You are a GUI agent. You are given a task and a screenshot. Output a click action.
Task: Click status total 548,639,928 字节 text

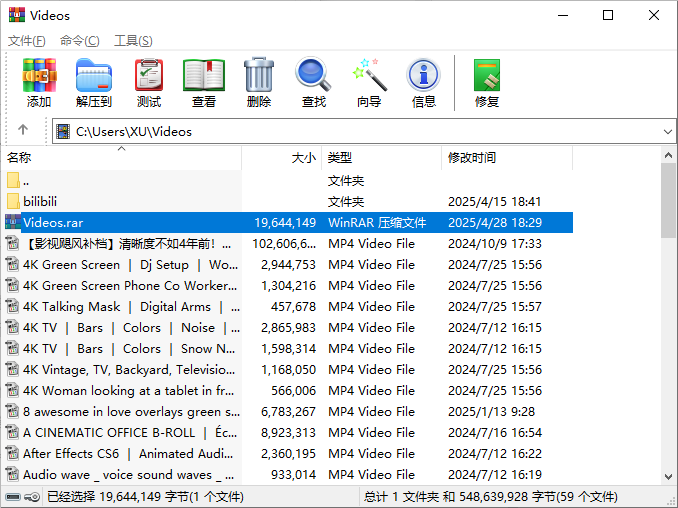[490, 496]
